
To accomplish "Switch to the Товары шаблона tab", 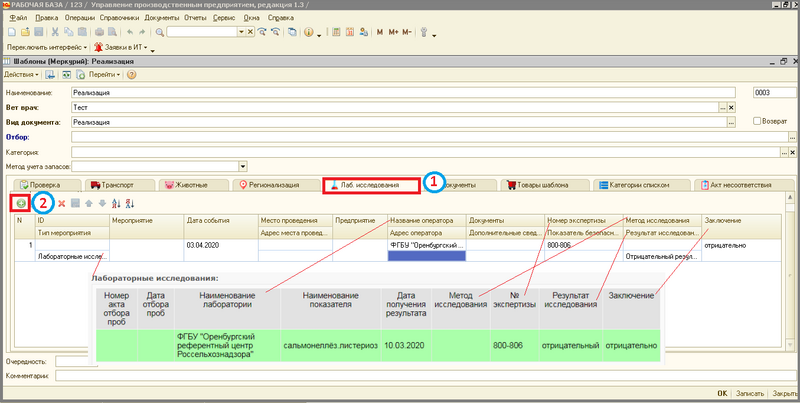I will [542, 185].
